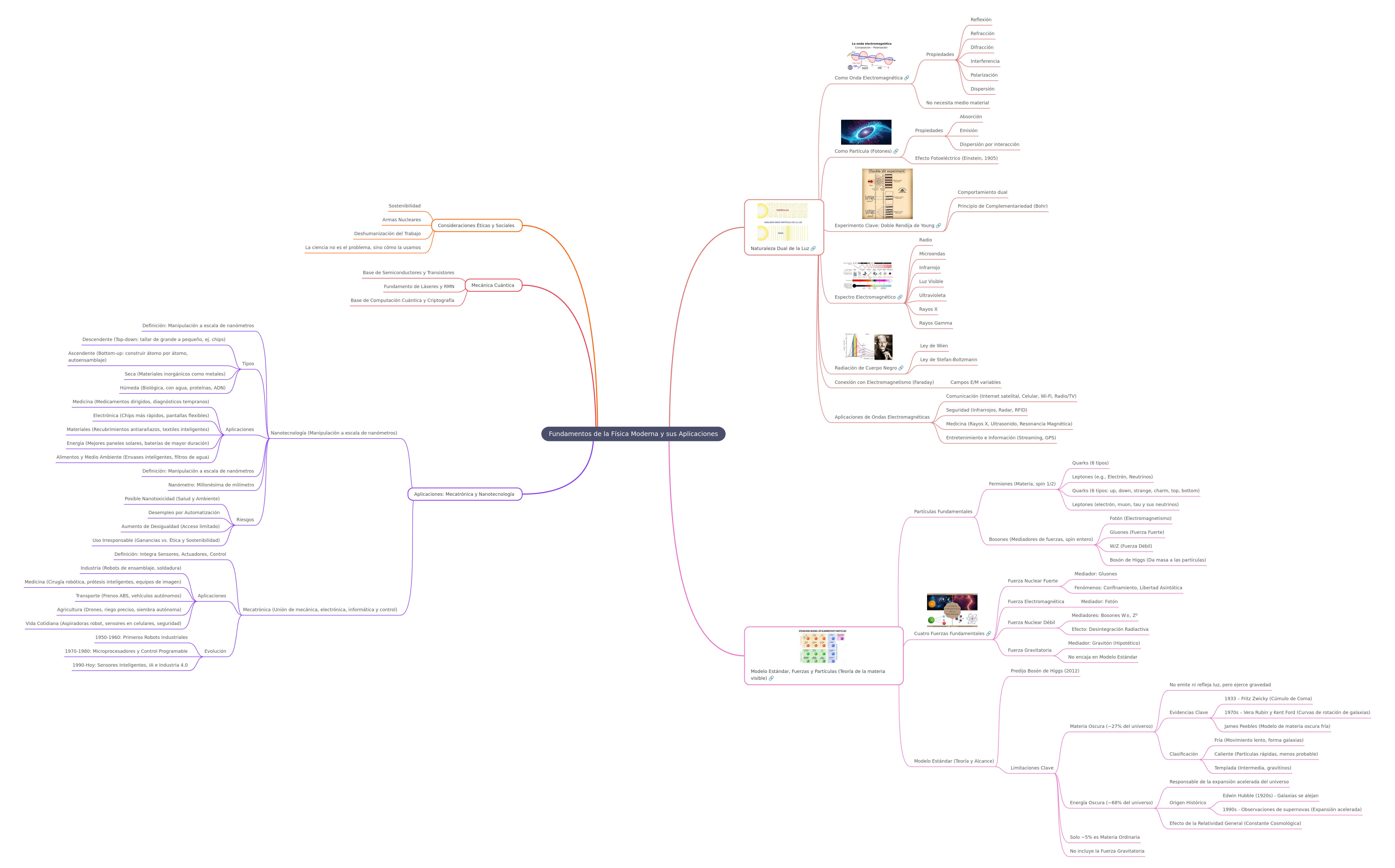Click the Standard Model particles table image
The width and height of the screenshot is (1395, 868).
[x=822, y=646]
